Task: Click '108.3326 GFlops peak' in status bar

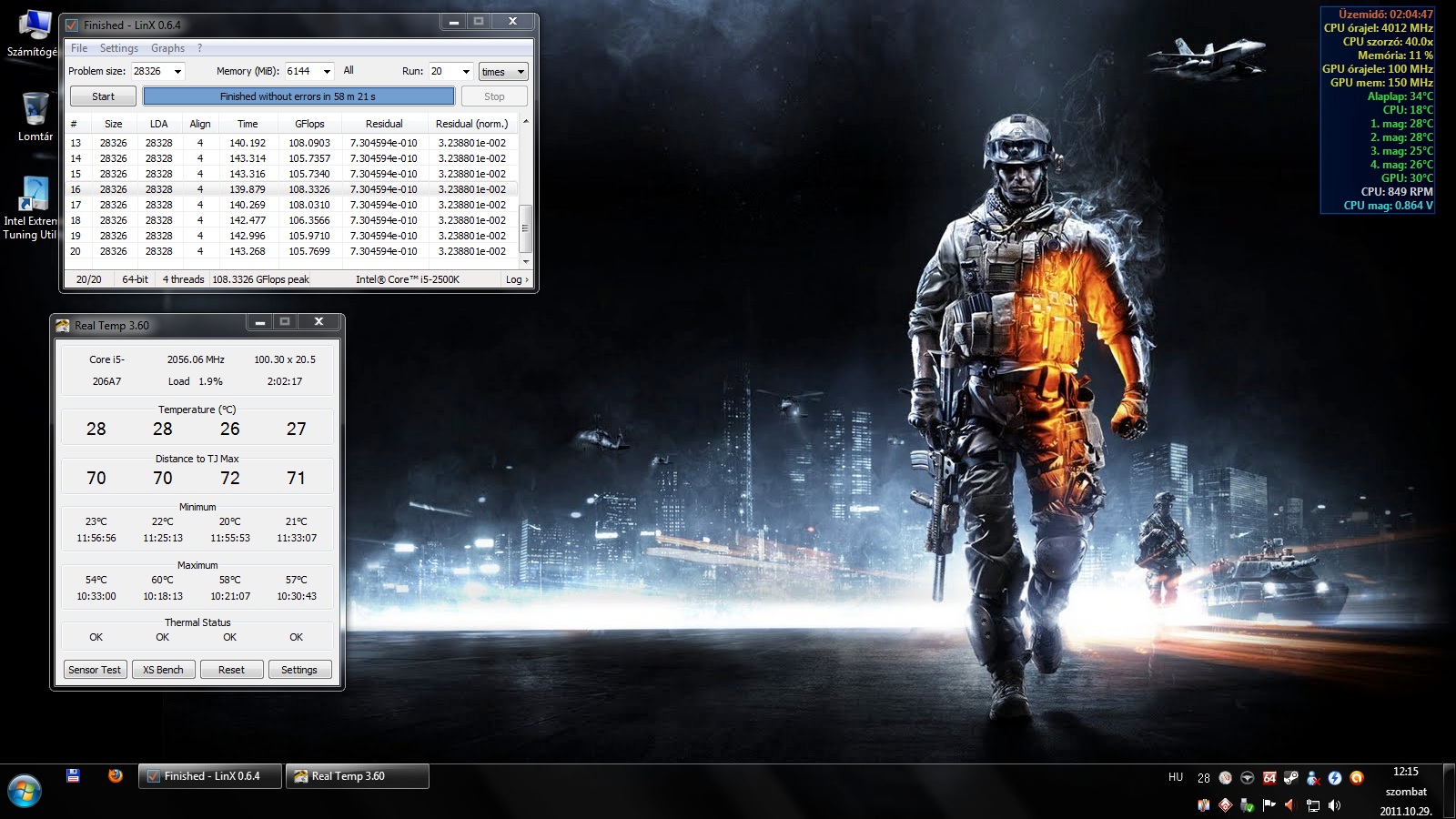Action: pos(261,279)
